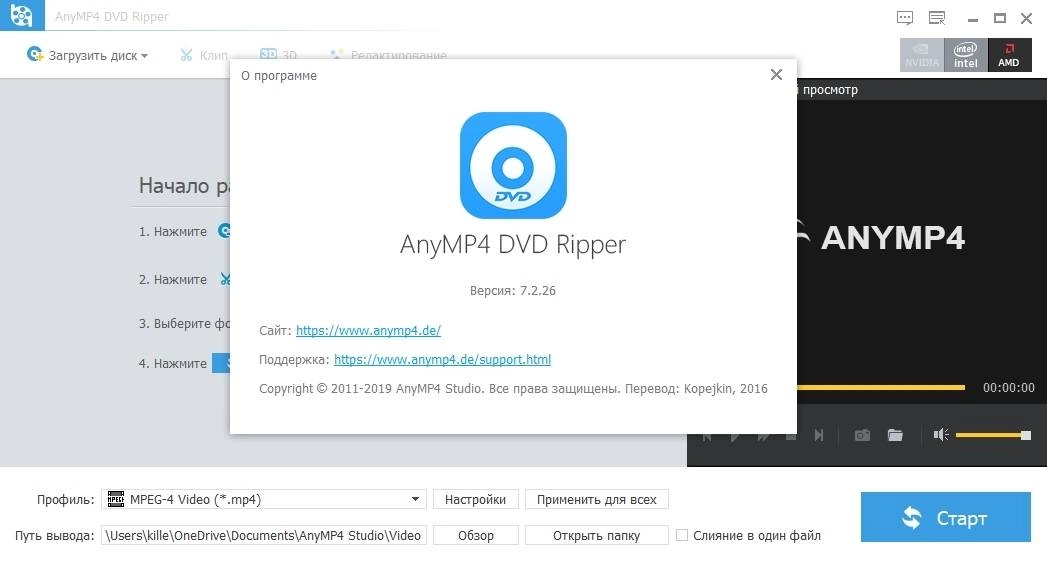Screen dimensions: 1047x571
Task: Close the О программе dialog
Action: (x=776, y=75)
